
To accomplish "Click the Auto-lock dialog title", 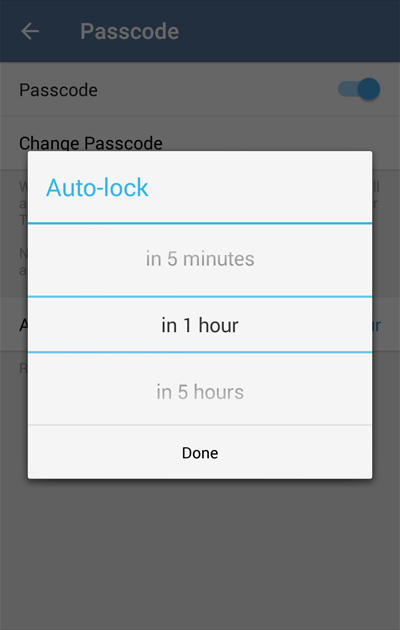I will pos(97,188).
